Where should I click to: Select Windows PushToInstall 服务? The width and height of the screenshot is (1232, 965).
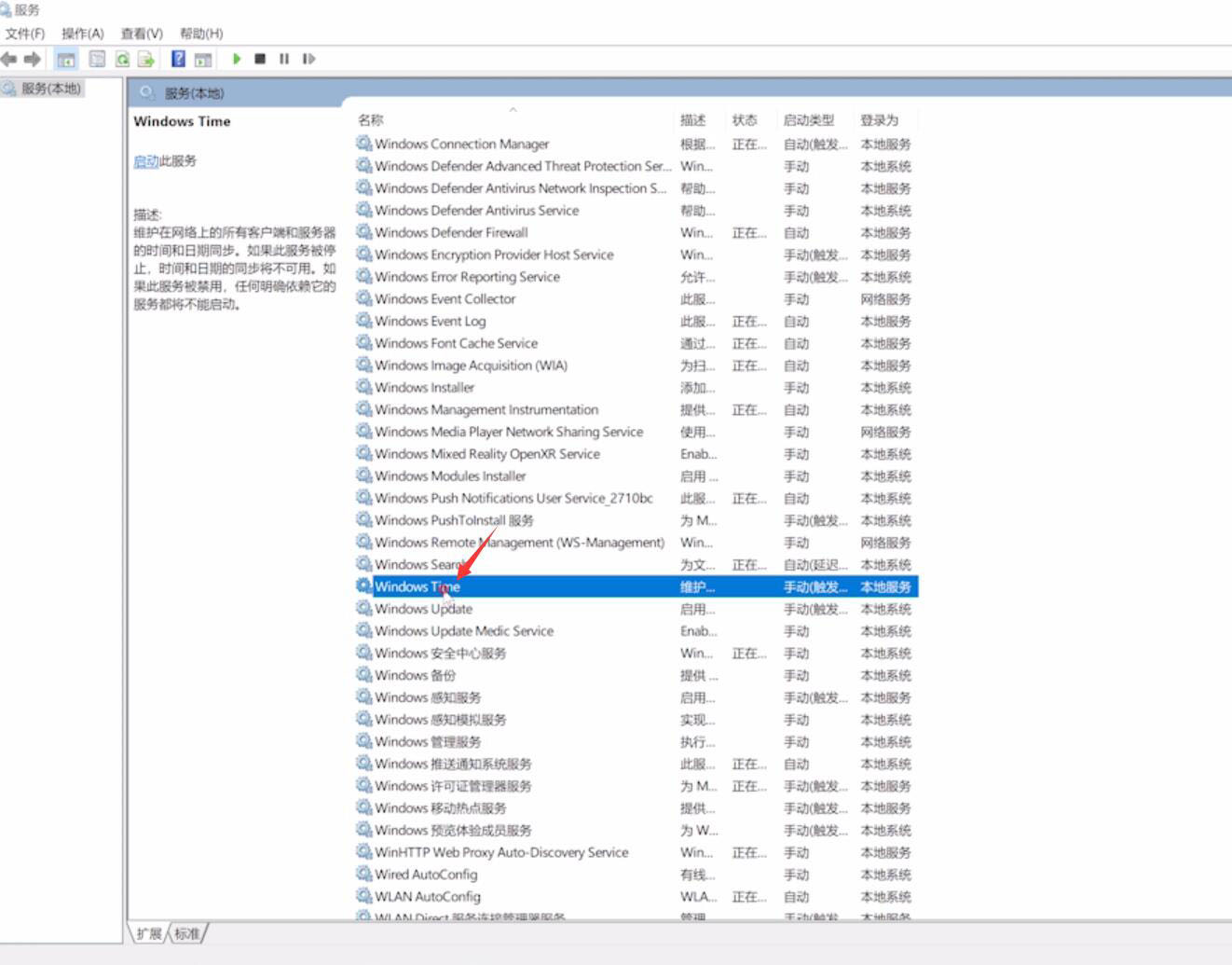[637, 520]
